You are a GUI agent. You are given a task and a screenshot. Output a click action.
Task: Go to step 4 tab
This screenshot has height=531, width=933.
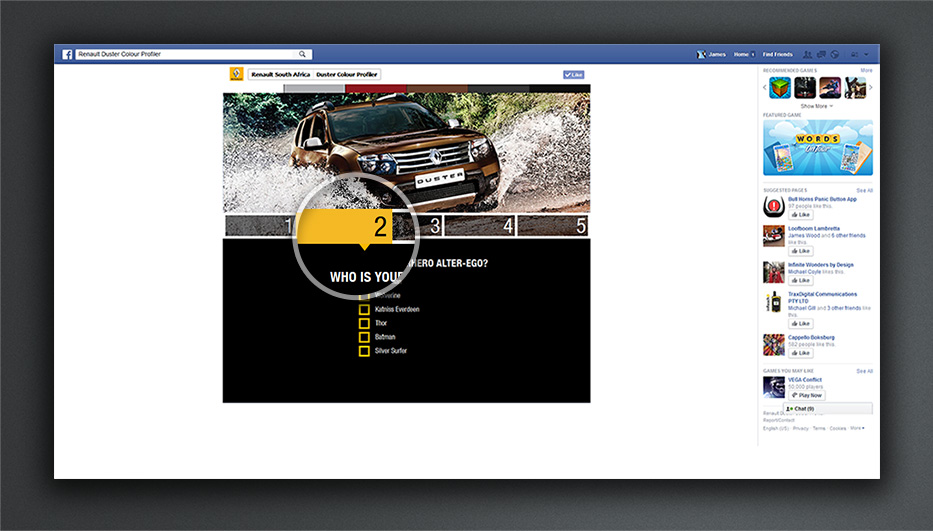tap(480, 226)
